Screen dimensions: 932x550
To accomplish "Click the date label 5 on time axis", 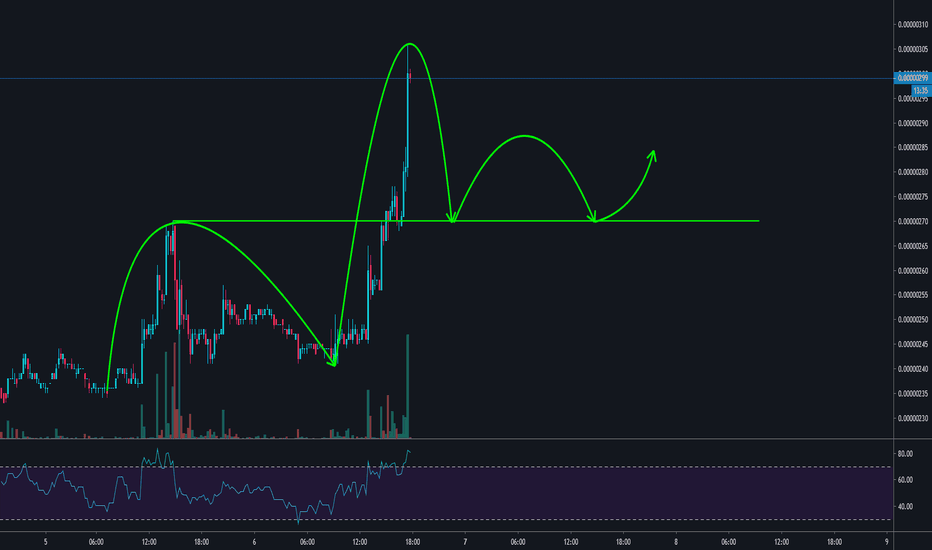I will (46, 542).
